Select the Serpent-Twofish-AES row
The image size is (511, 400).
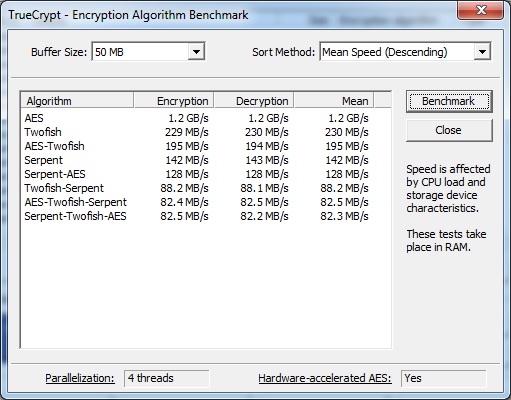(x=197, y=216)
